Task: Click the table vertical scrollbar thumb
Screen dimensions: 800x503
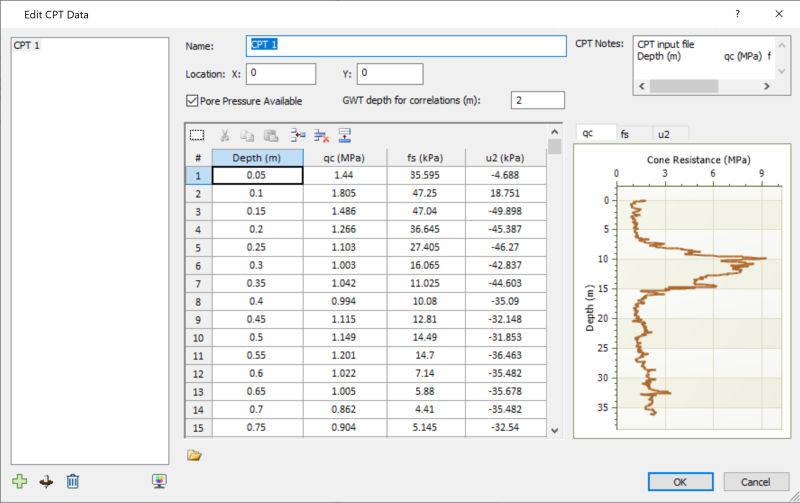Action: point(555,146)
